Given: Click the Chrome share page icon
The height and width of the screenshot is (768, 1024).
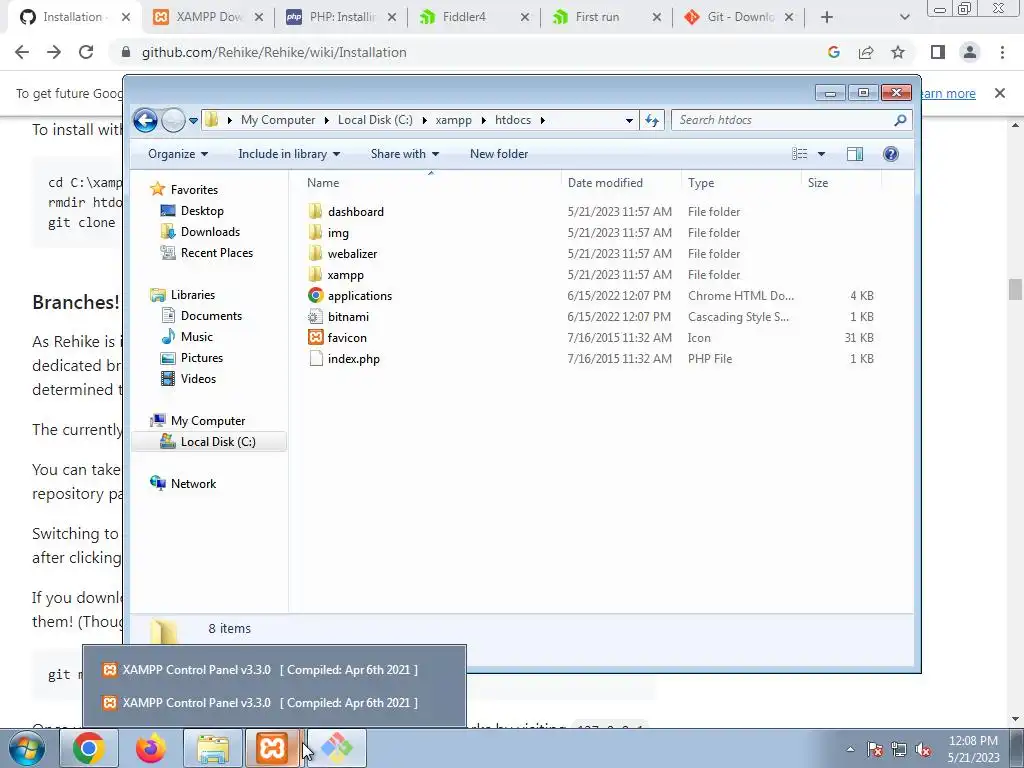Looking at the screenshot, I should 866,52.
